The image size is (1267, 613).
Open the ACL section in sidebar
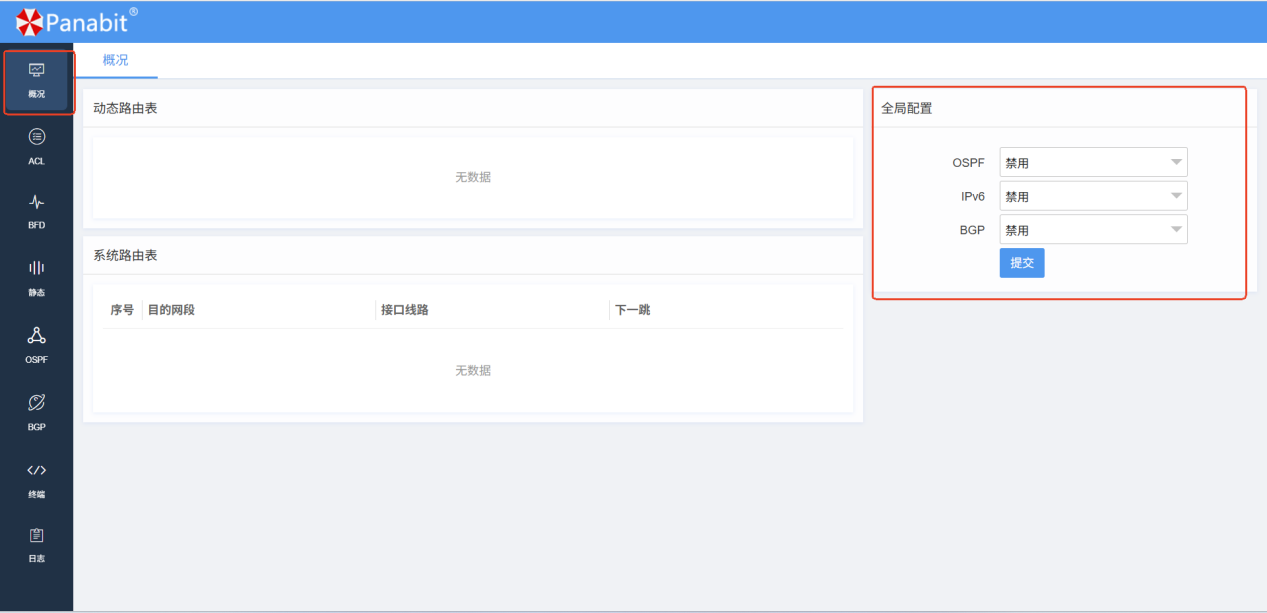click(37, 137)
